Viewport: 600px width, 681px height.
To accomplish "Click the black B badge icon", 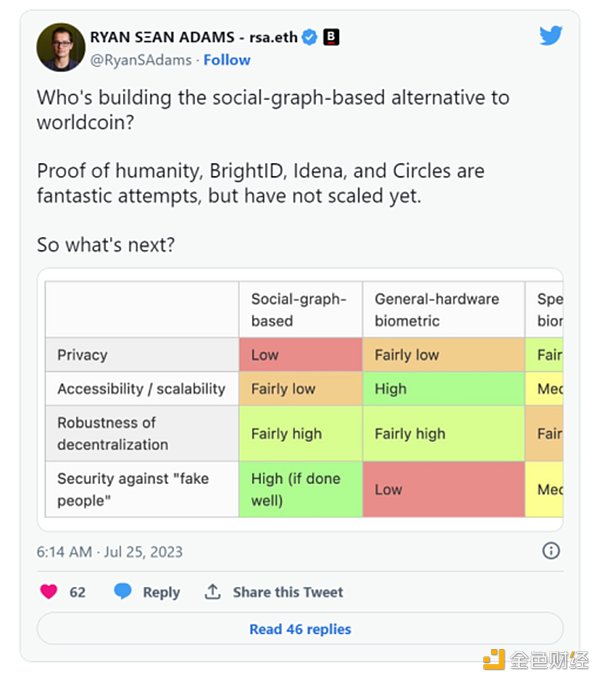I will coord(331,37).
